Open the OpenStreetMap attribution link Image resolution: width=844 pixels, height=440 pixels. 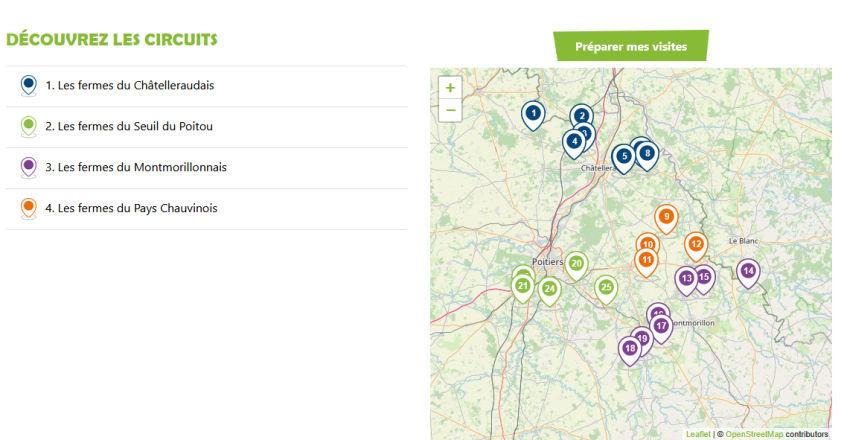(754, 434)
